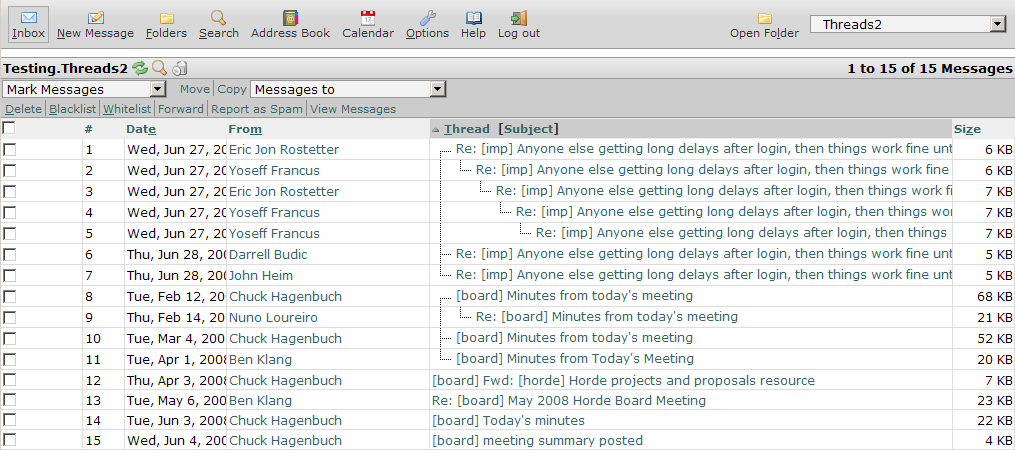Image resolution: width=1015 pixels, height=450 pixels.
Task: Click the Log out door icon
Action: tap(519, 17)
